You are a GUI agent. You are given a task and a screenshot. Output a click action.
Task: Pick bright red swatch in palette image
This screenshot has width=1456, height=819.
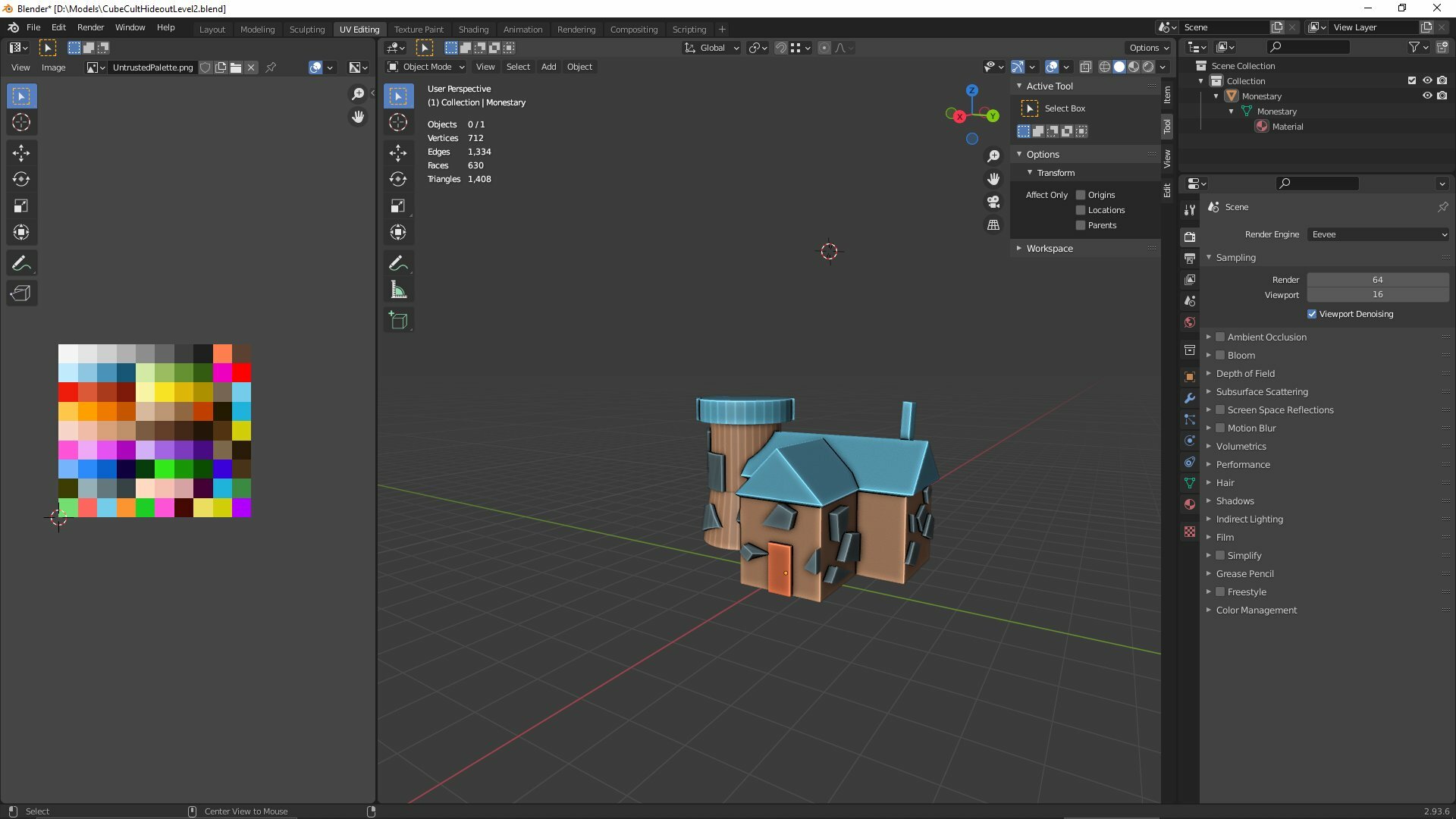pyautogui.click(x=242, y=372)
